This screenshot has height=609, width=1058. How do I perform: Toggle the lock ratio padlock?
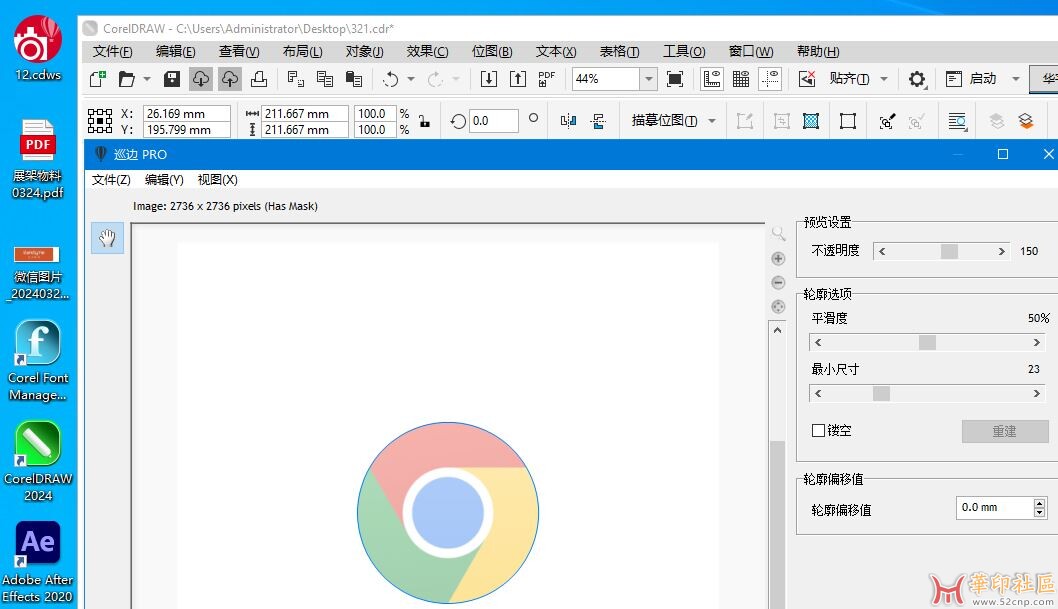pyautogui.click(x=424, y=121)
